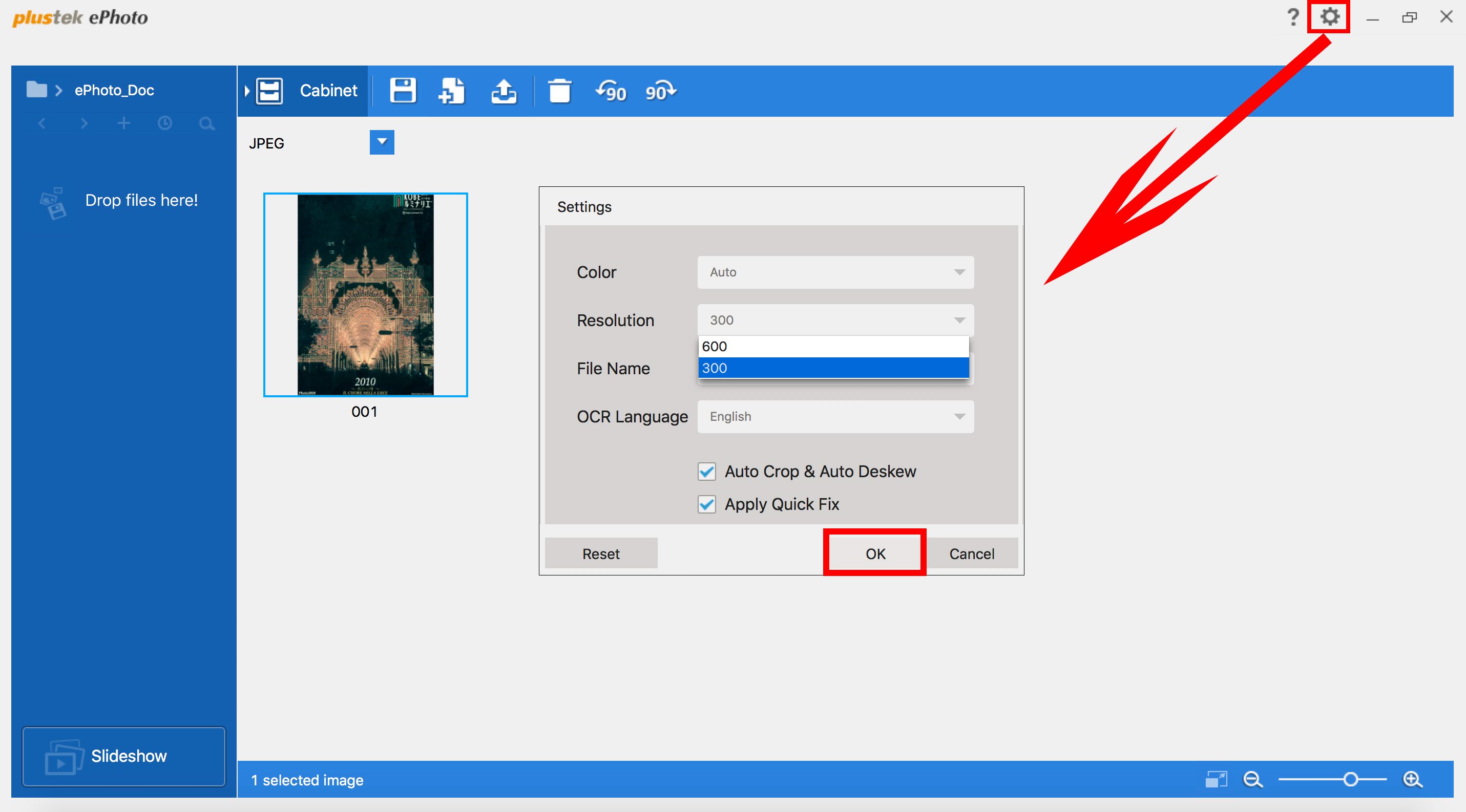Click the help question mark icon
Viewport: 1466px width, 812px height.
1292,17
